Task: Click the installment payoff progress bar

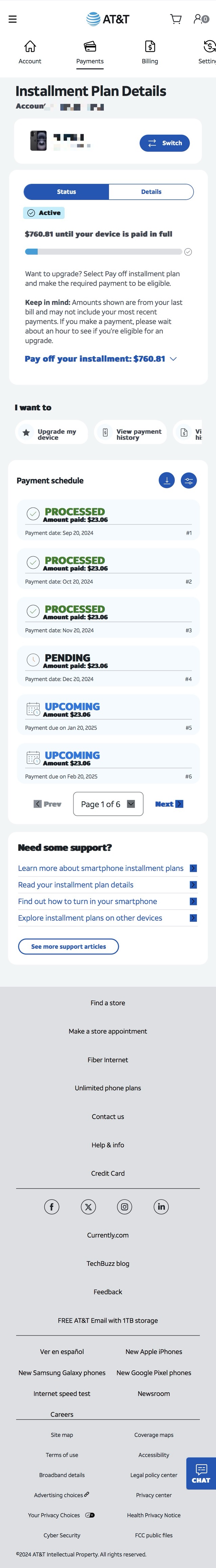Action: click(104, 252)
